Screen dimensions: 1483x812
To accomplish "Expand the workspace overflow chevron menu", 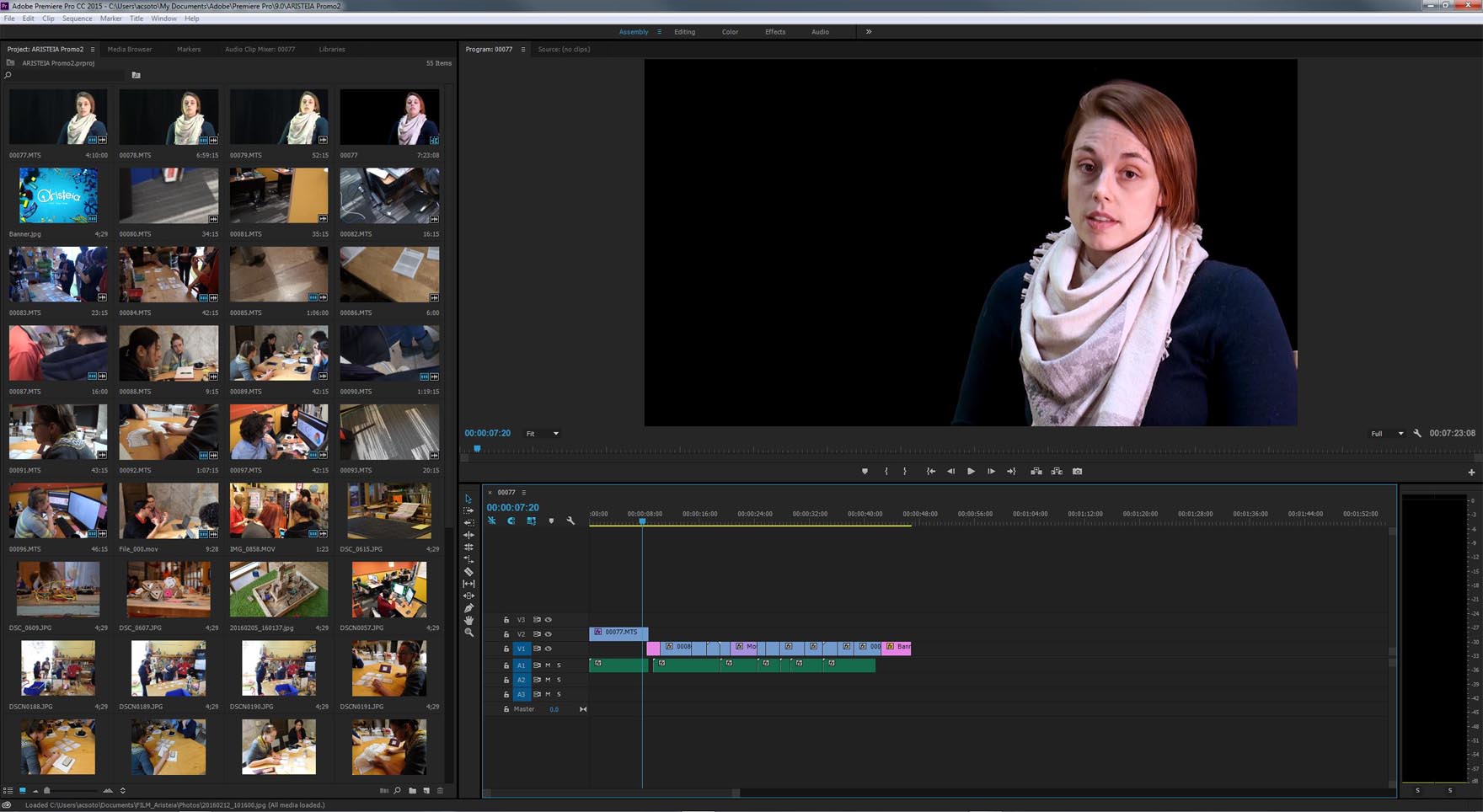I will [x=869, y=32].
